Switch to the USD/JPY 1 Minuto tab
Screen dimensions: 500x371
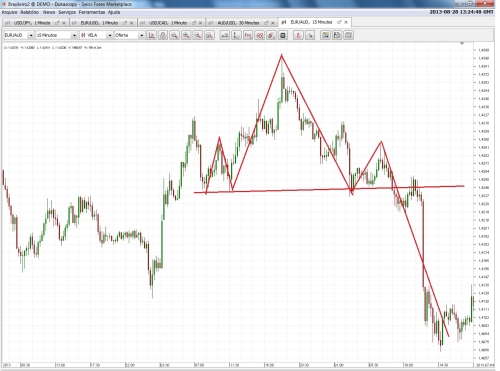[x=32, y=23]
